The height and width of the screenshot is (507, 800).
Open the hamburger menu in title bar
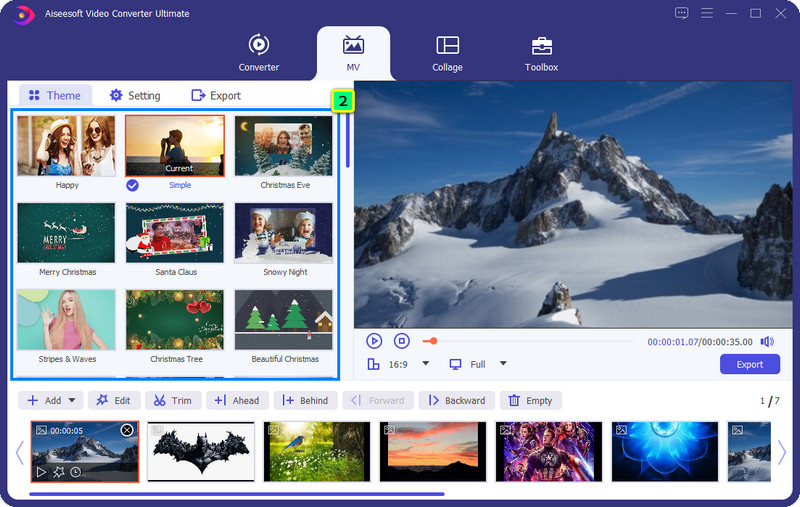(x=708, y=13)
